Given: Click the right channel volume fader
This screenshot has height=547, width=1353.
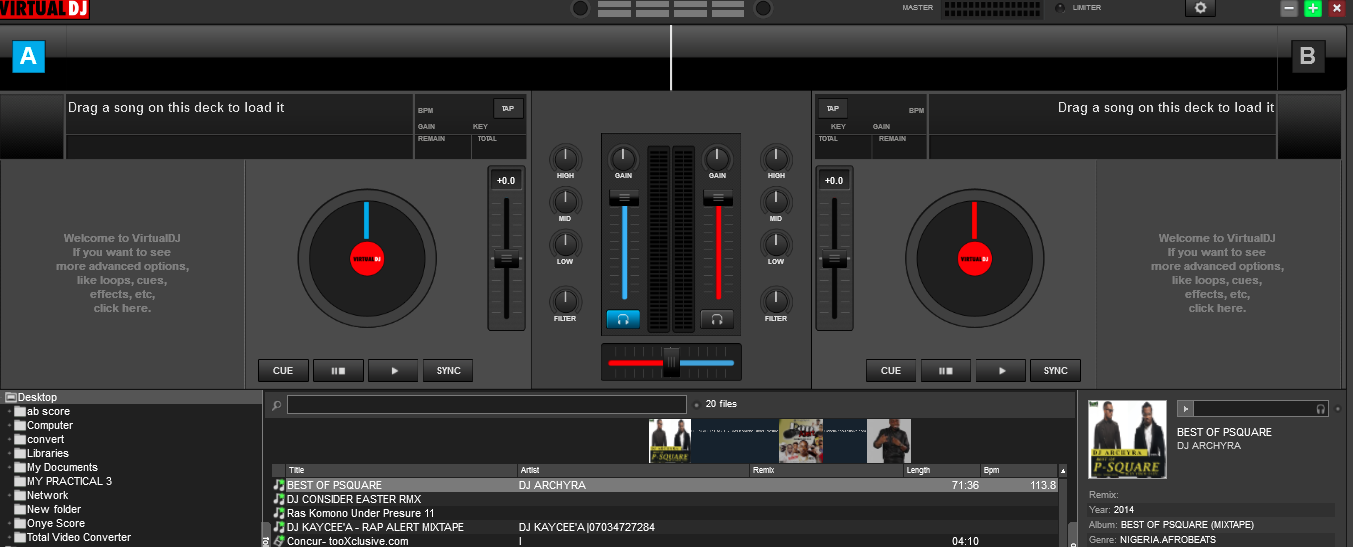Looking at the screenshot, I should [x=717, y=199].
